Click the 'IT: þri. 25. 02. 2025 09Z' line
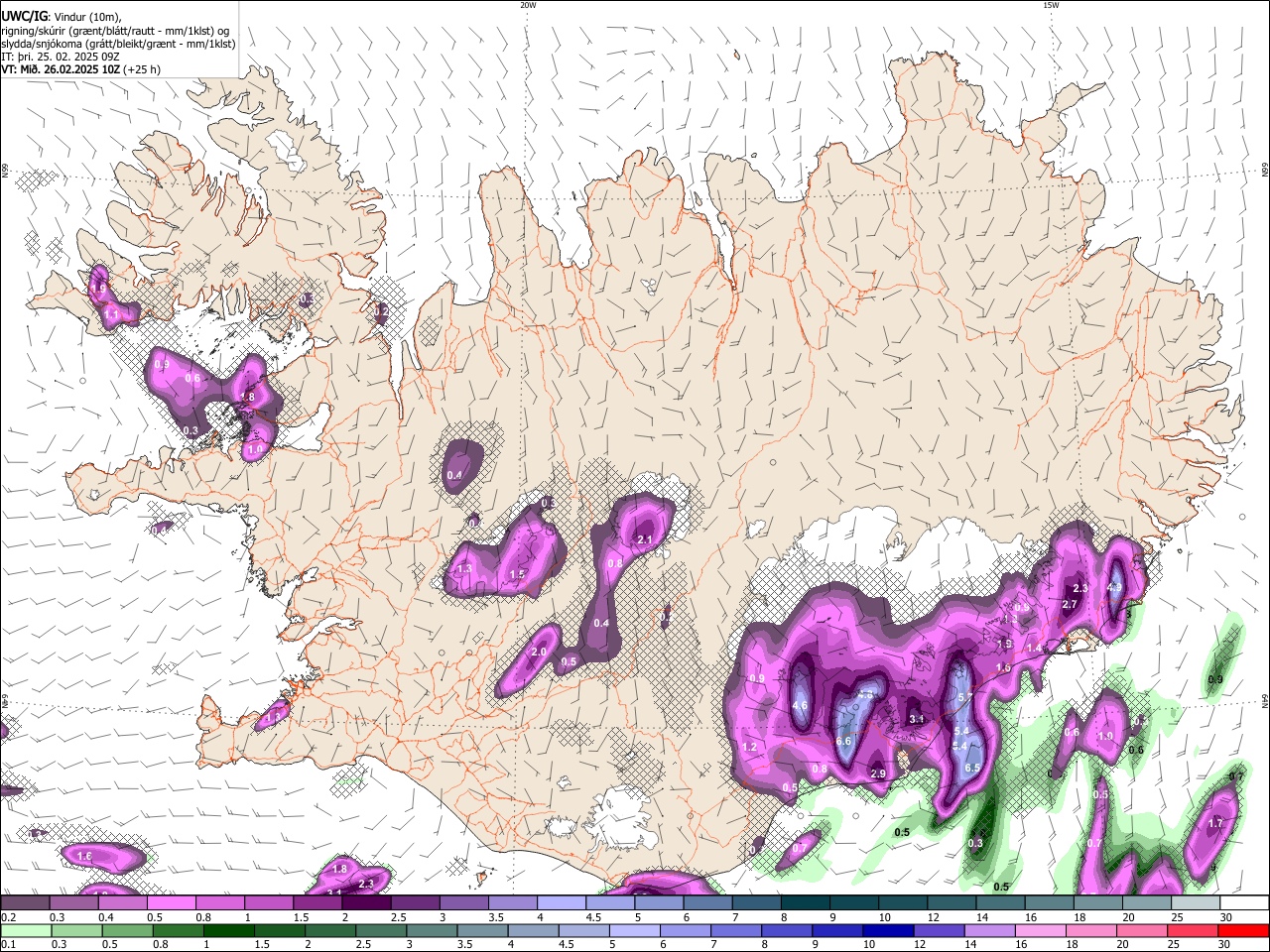 point(61,57)
